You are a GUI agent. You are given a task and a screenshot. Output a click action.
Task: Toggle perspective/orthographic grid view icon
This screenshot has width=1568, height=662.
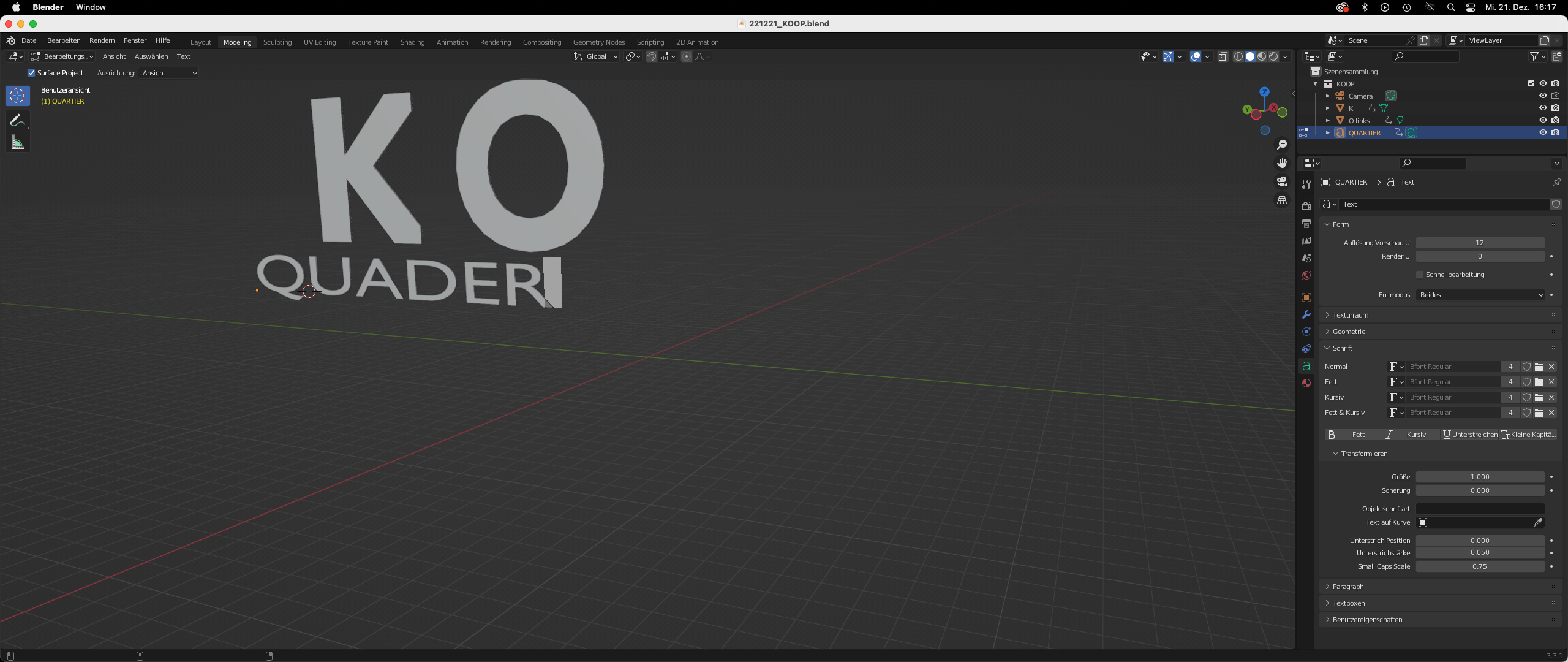[x=1281, y=200]
